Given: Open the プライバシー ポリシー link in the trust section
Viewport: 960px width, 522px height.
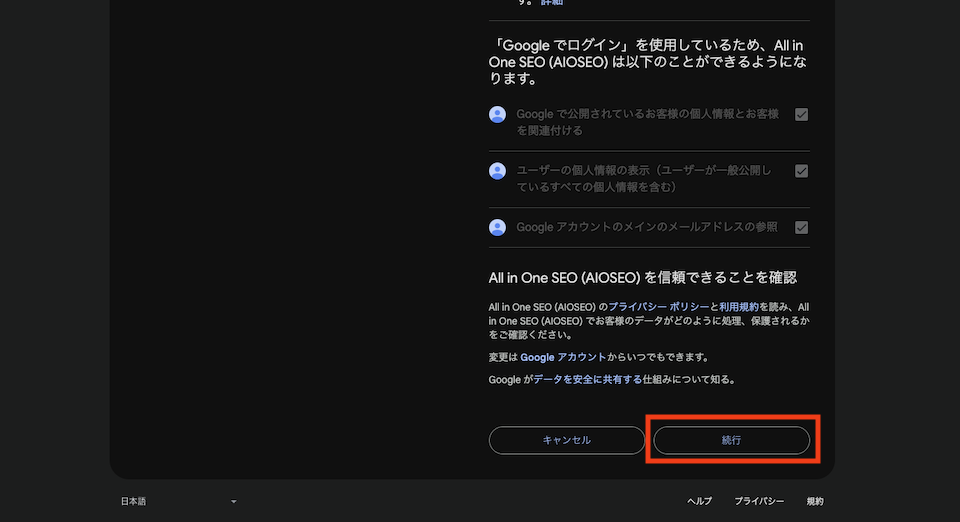Looking at the screenshot, I should point(658,307).
